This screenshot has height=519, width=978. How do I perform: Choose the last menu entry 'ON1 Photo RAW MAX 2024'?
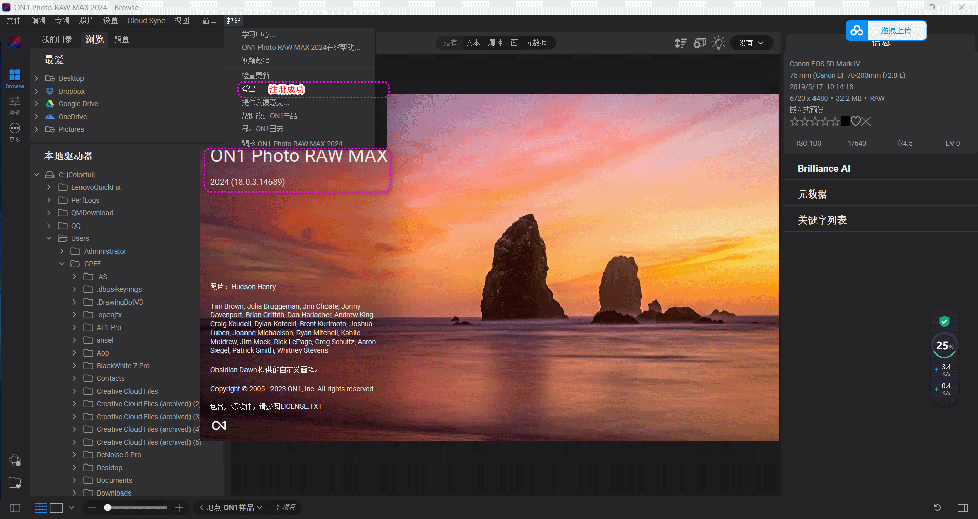click(292, 143)
